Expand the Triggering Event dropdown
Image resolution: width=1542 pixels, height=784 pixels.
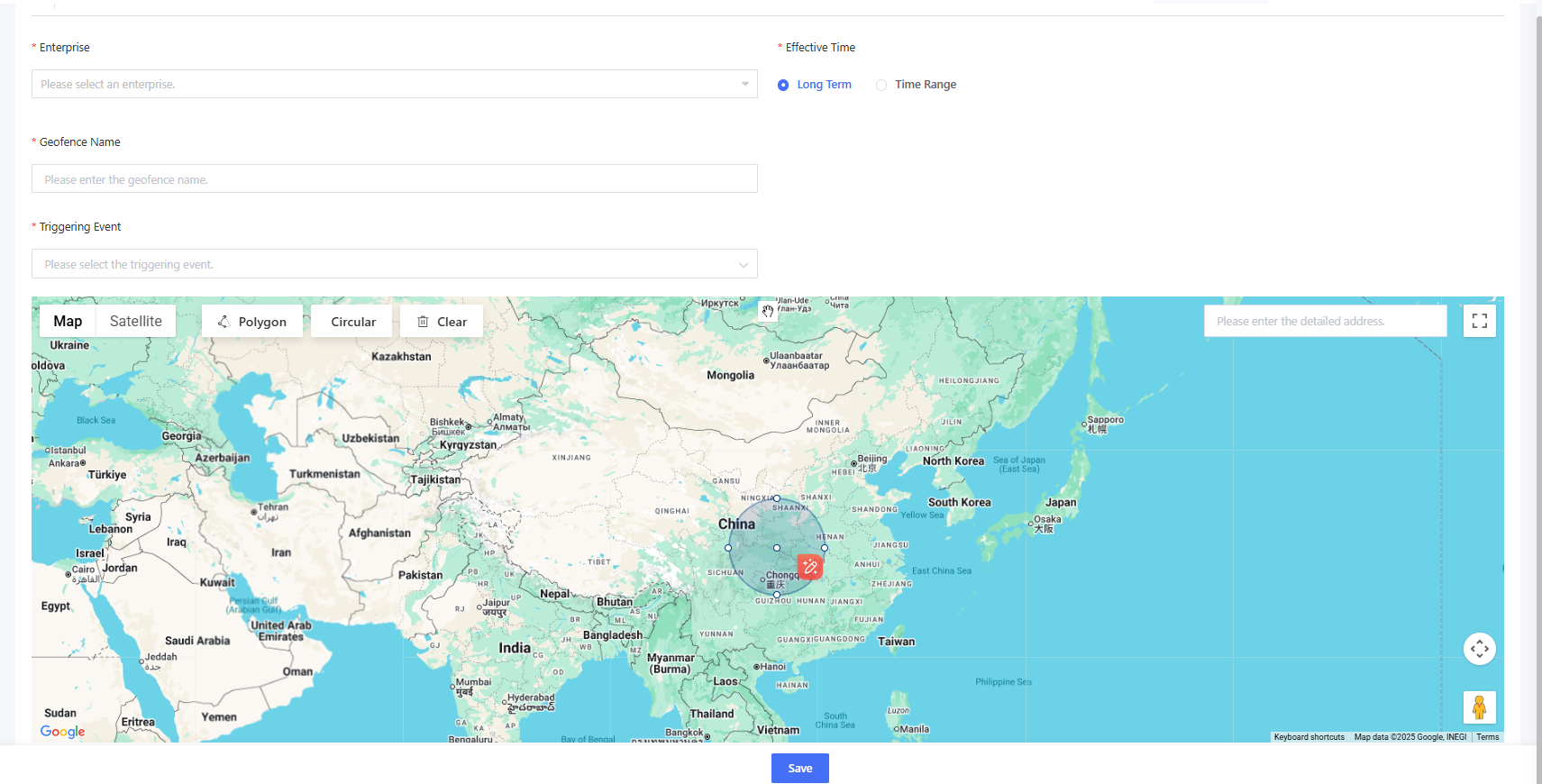tap(394, 264)
